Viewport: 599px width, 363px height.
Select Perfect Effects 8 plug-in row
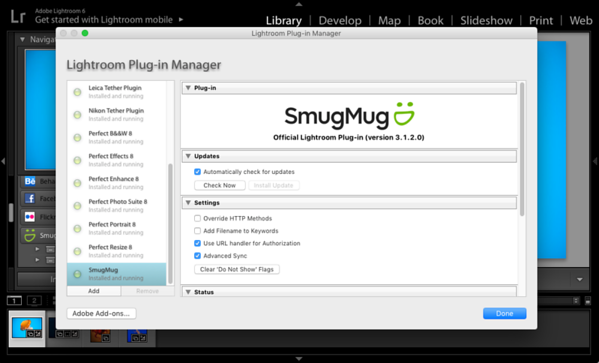click(117, 160)
